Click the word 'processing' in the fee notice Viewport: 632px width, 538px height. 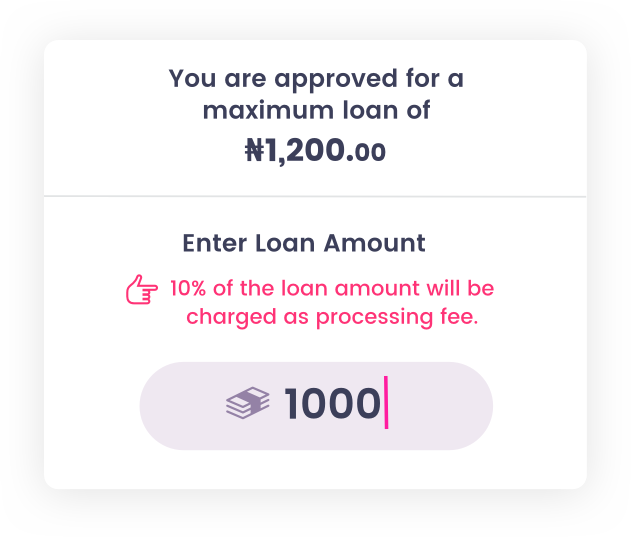[x=374, y=318]
